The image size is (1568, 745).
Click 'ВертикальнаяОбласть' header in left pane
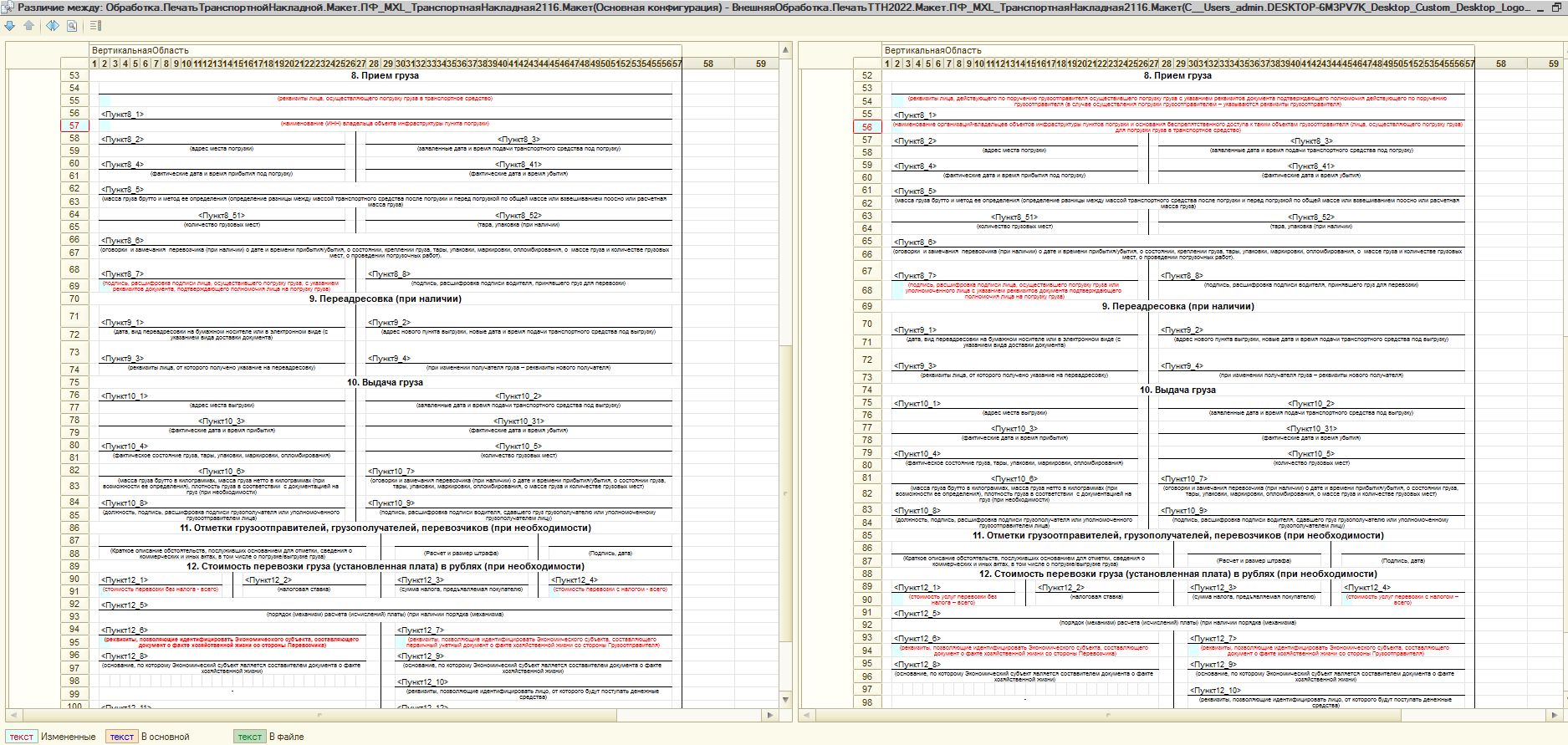pyautogui.click(x=140, y=51)
